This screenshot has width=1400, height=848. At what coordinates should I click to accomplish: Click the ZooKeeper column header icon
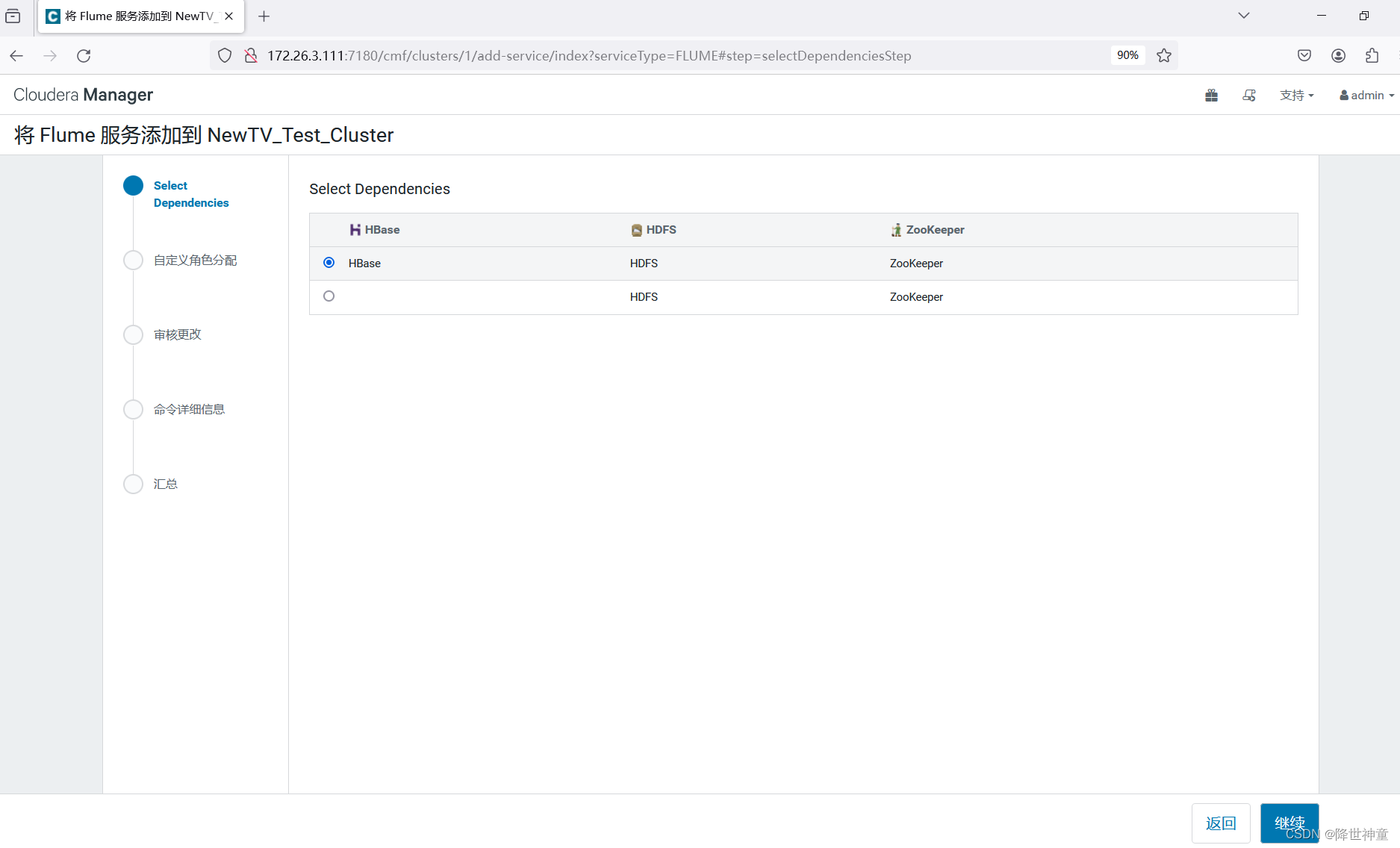click(x=896, y=230)
